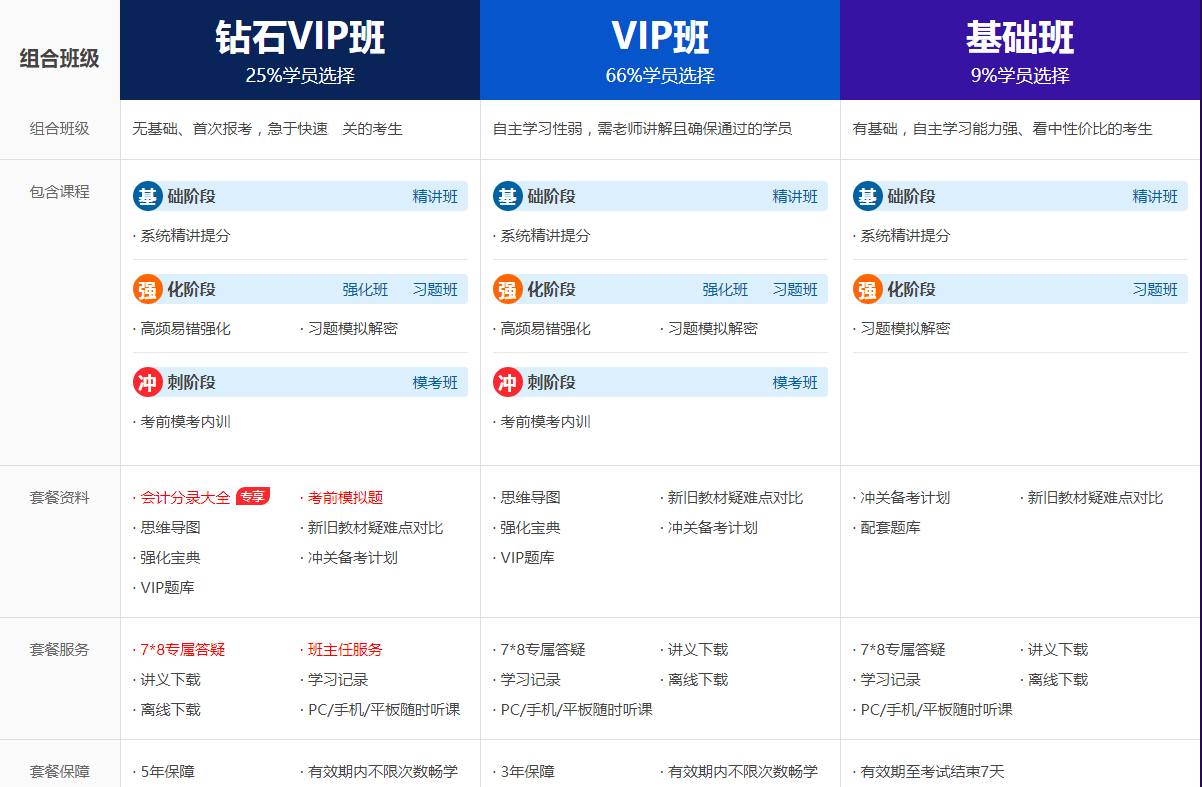Open 习题班 link in 基础班 column
The width and height of the screenshot is (1202, 787).
coord(1155,290)
